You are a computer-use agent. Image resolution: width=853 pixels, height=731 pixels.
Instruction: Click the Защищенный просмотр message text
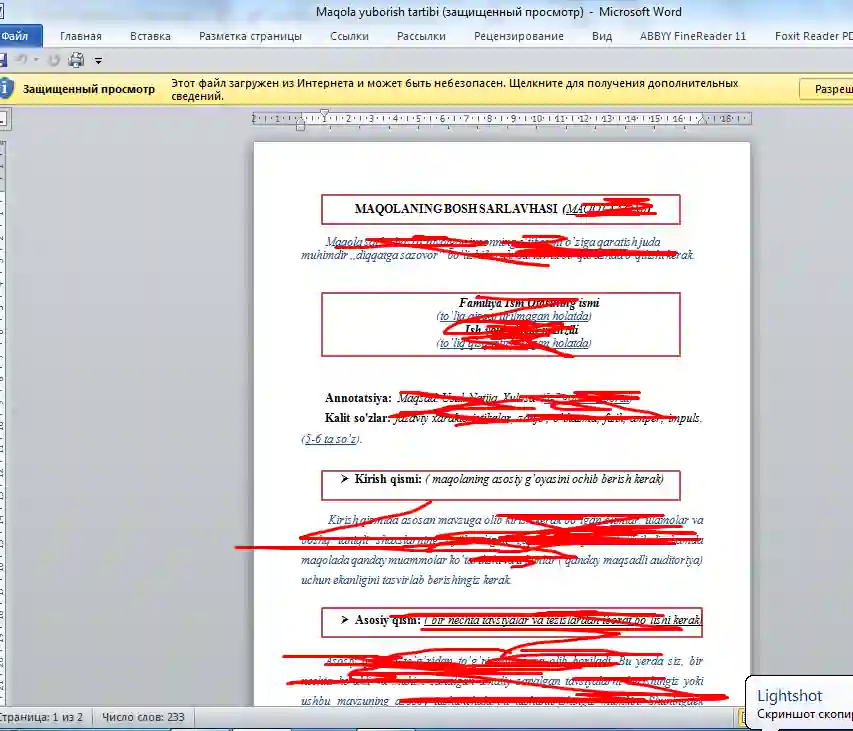89,89
